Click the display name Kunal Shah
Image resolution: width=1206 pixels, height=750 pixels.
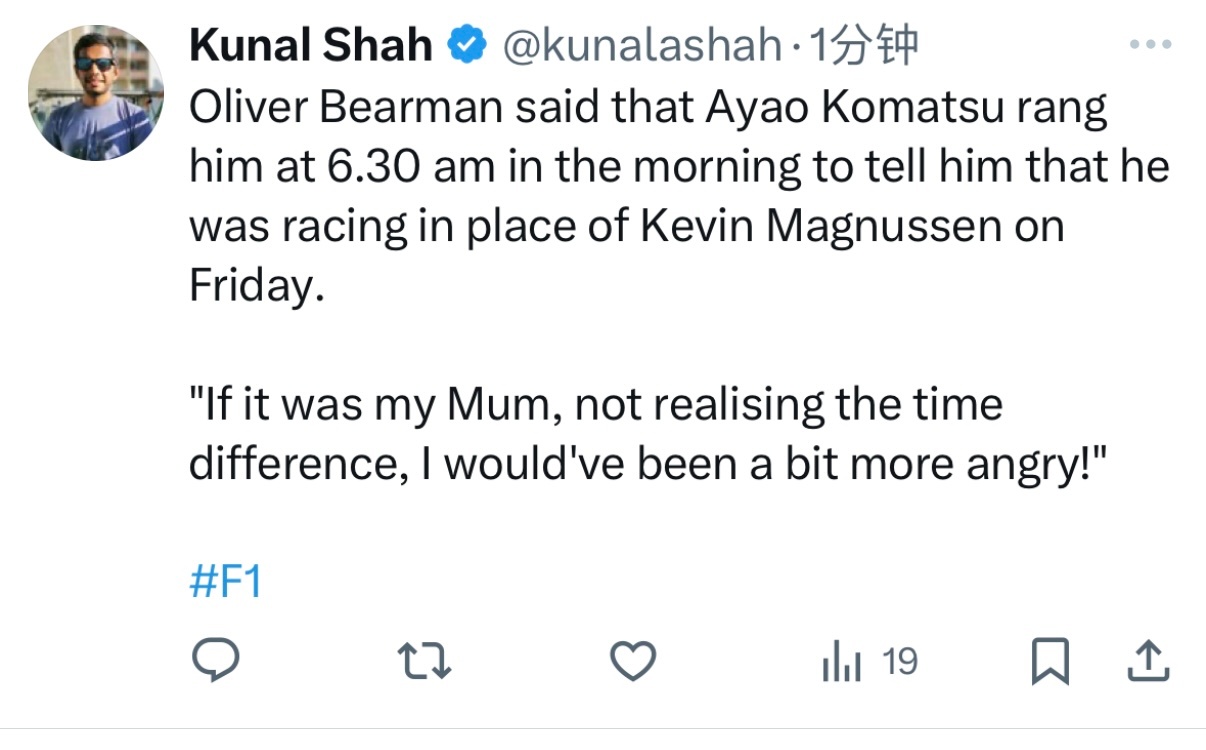(x=310, y=45)
